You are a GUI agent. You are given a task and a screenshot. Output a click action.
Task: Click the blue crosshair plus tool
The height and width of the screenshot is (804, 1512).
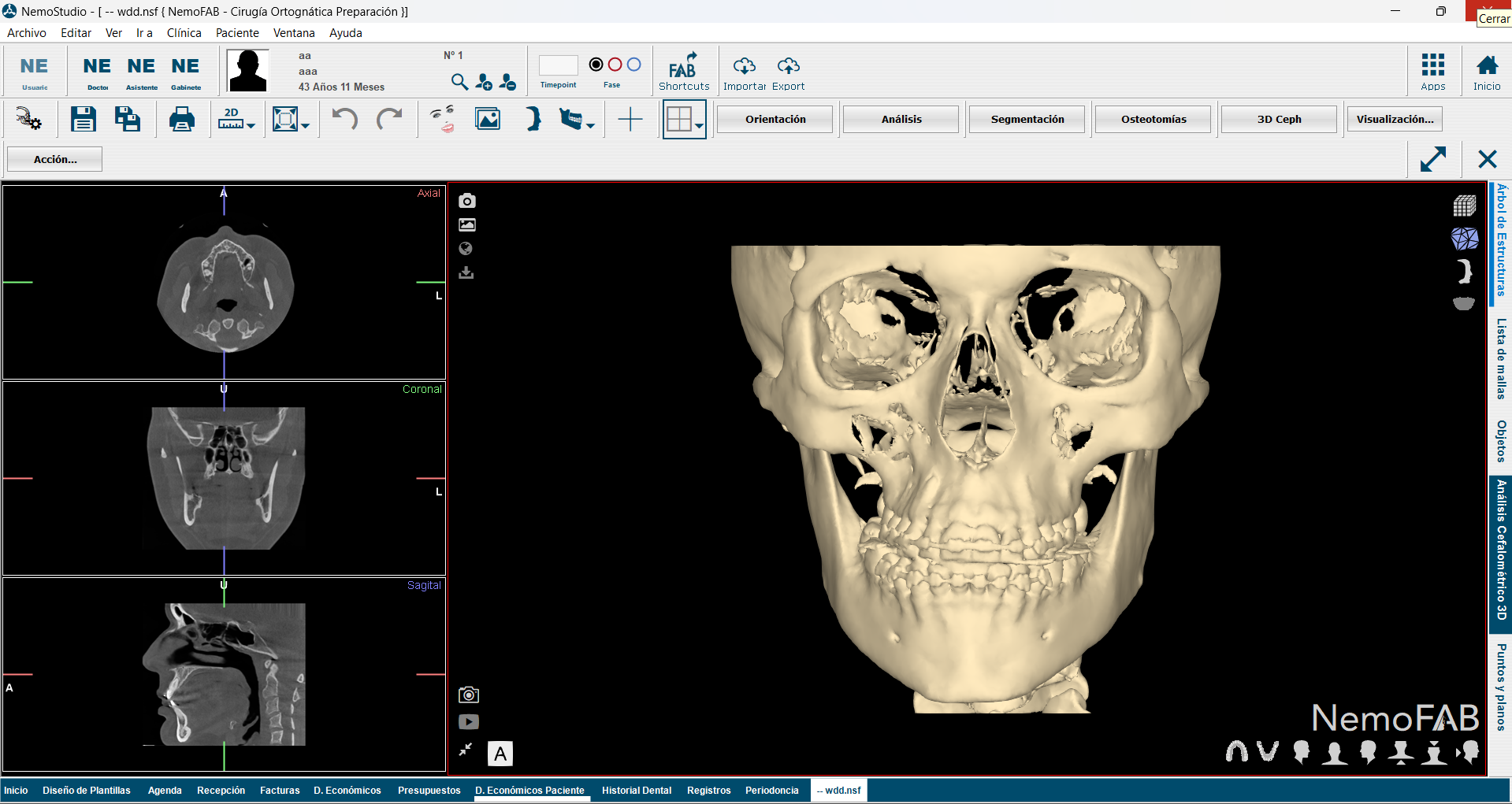[x=630, y=119]
